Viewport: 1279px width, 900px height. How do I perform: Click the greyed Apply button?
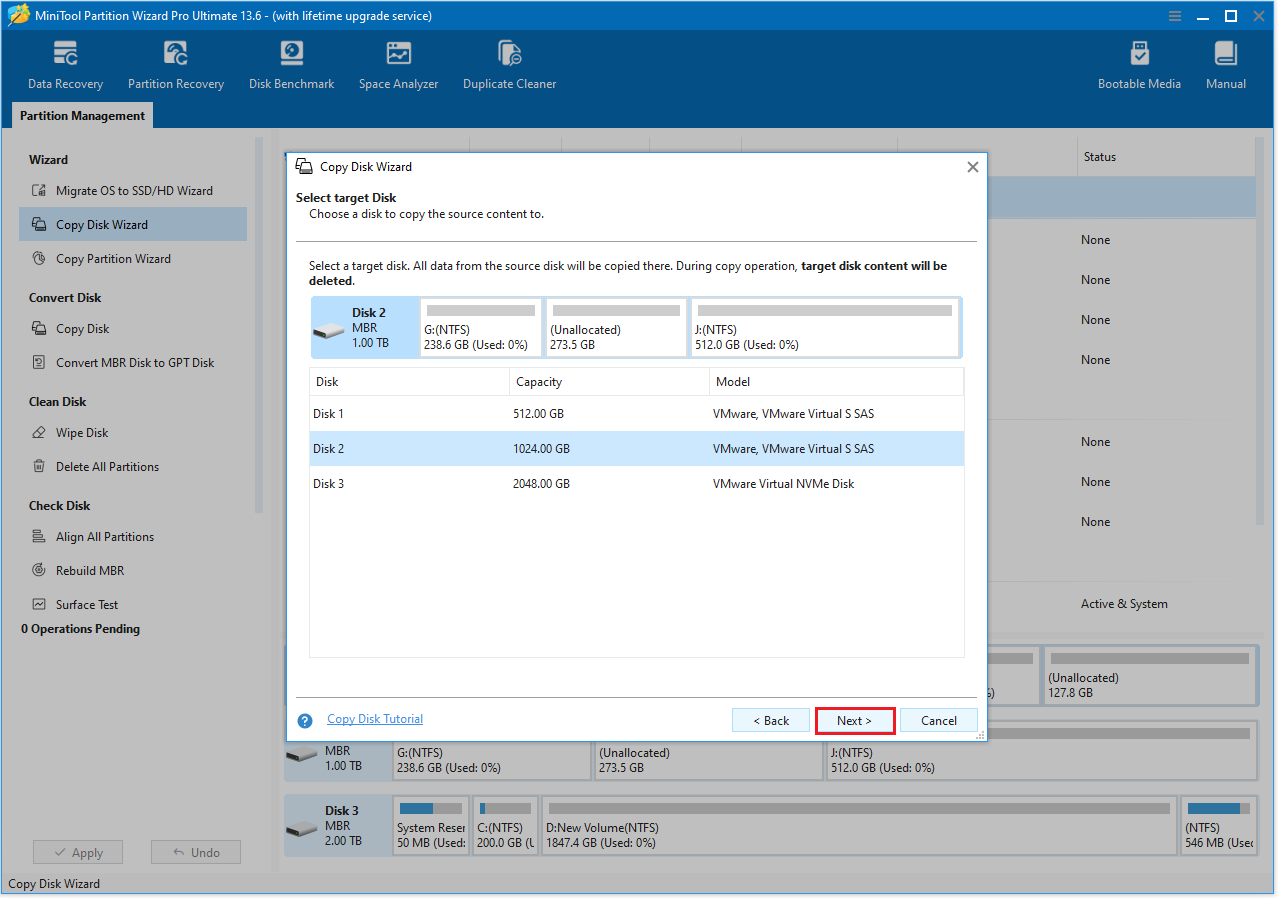(x=78, y=852)
